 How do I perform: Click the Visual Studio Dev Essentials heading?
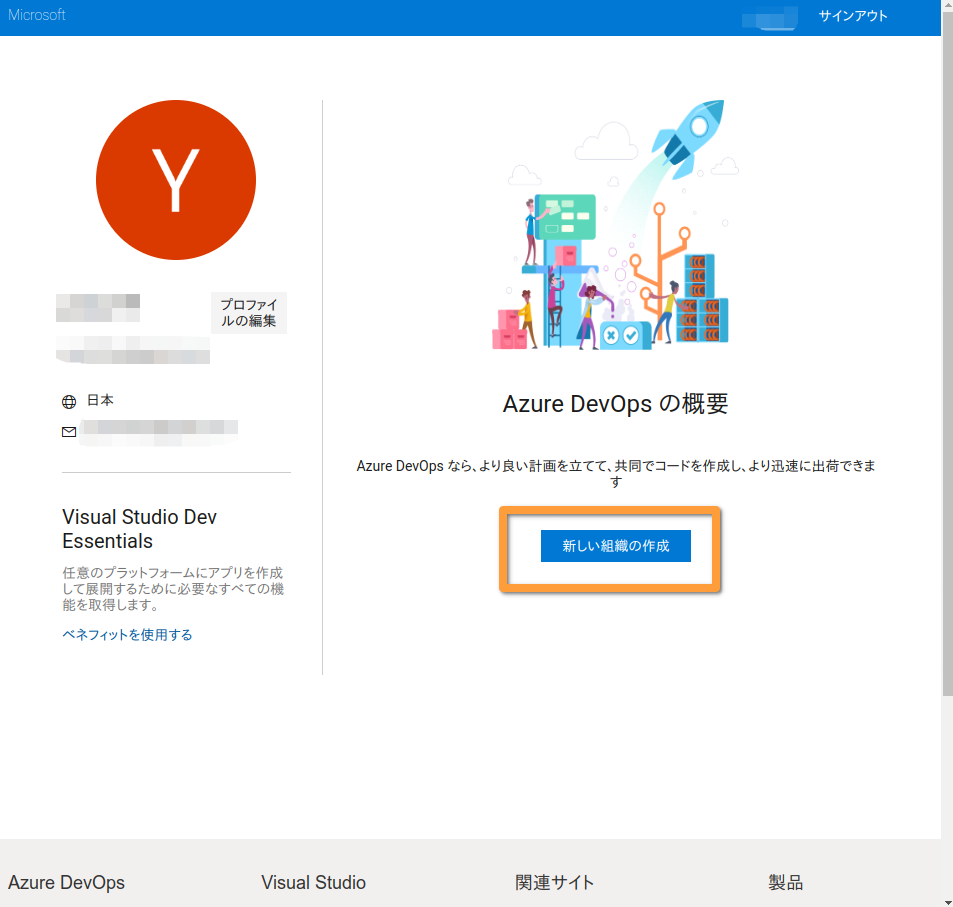click(139, 529)
